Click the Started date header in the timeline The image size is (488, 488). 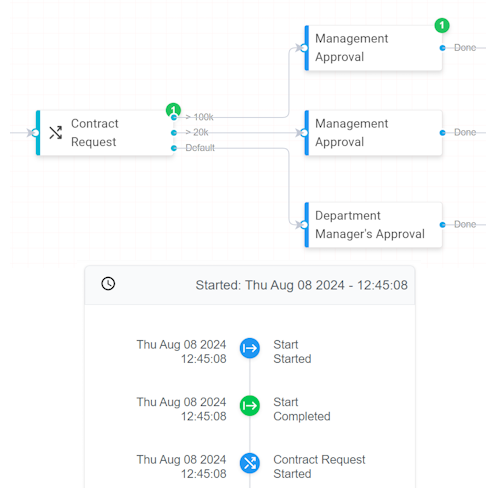(301, 285)
